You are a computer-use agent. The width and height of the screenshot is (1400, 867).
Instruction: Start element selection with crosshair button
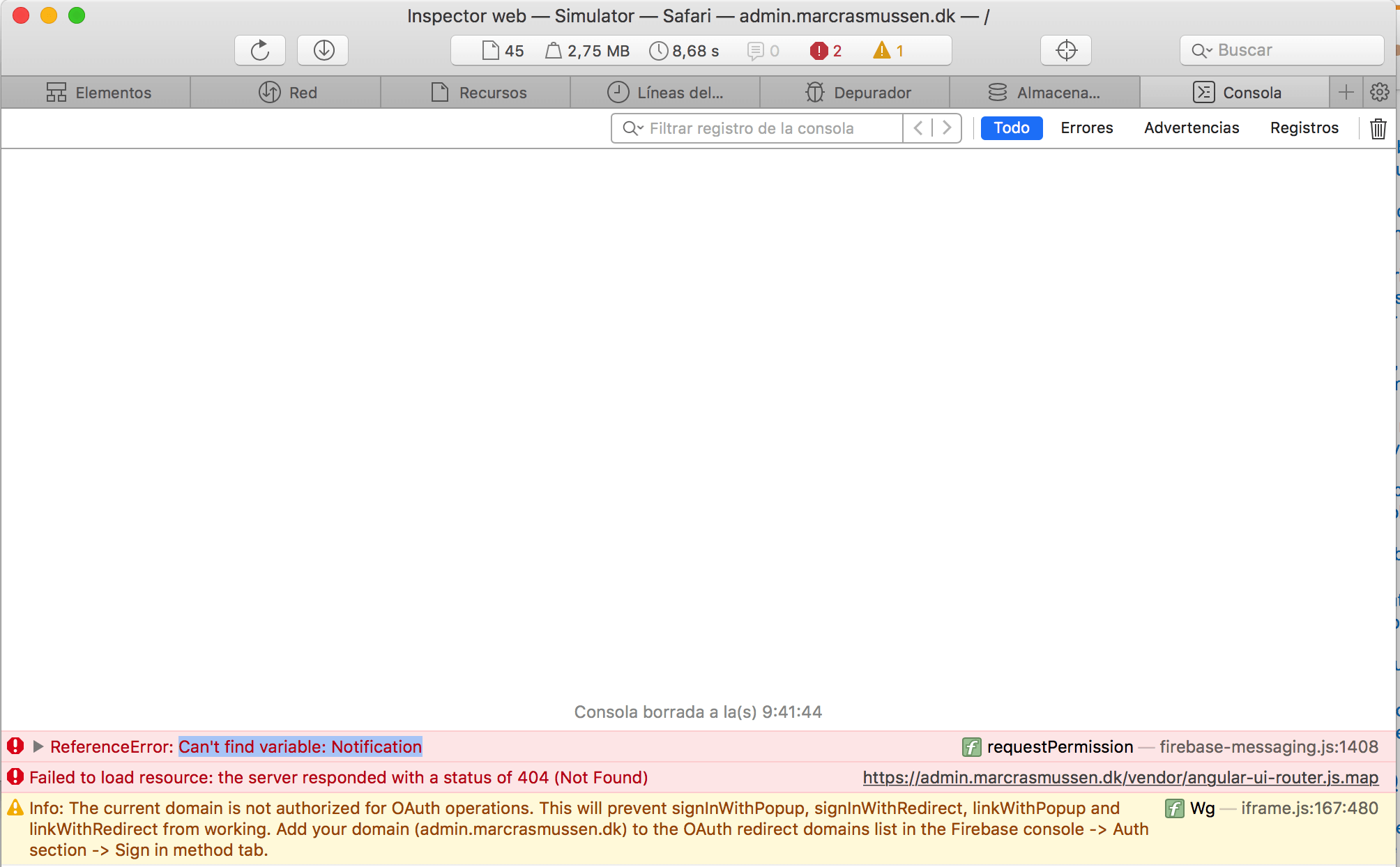[x=1066, y=50]
